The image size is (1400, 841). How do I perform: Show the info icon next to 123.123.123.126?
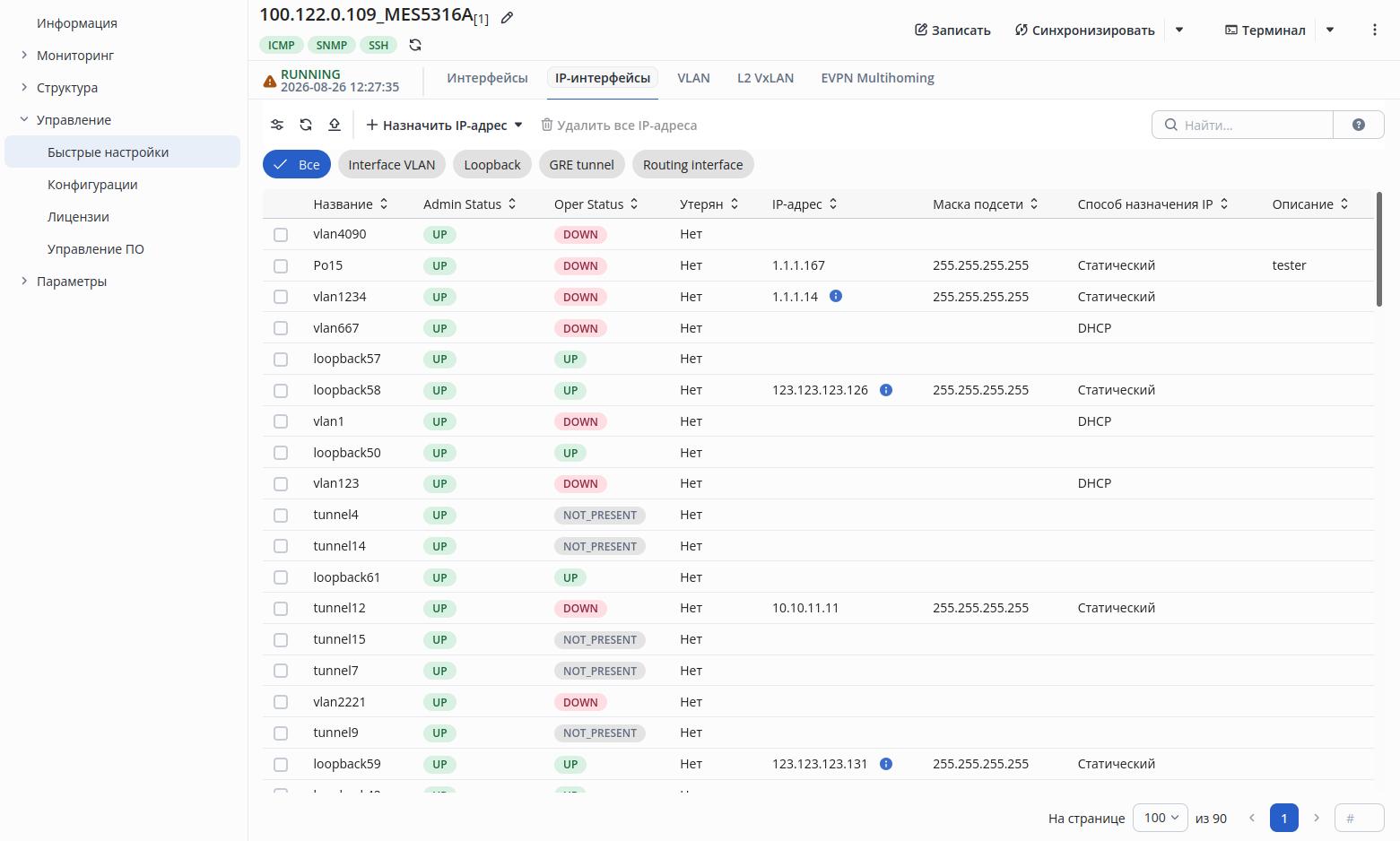tap(886, 390)
